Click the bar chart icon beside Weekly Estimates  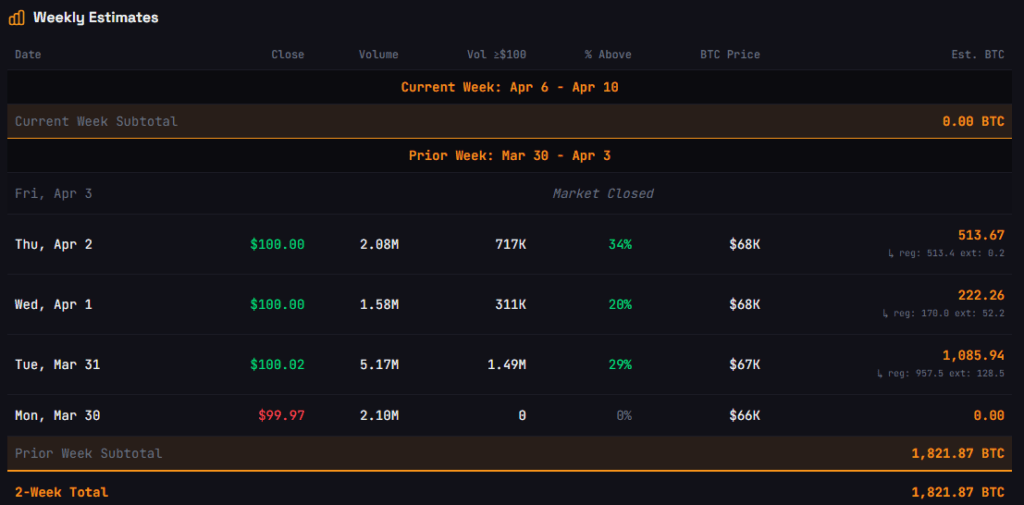click(16, 17)
